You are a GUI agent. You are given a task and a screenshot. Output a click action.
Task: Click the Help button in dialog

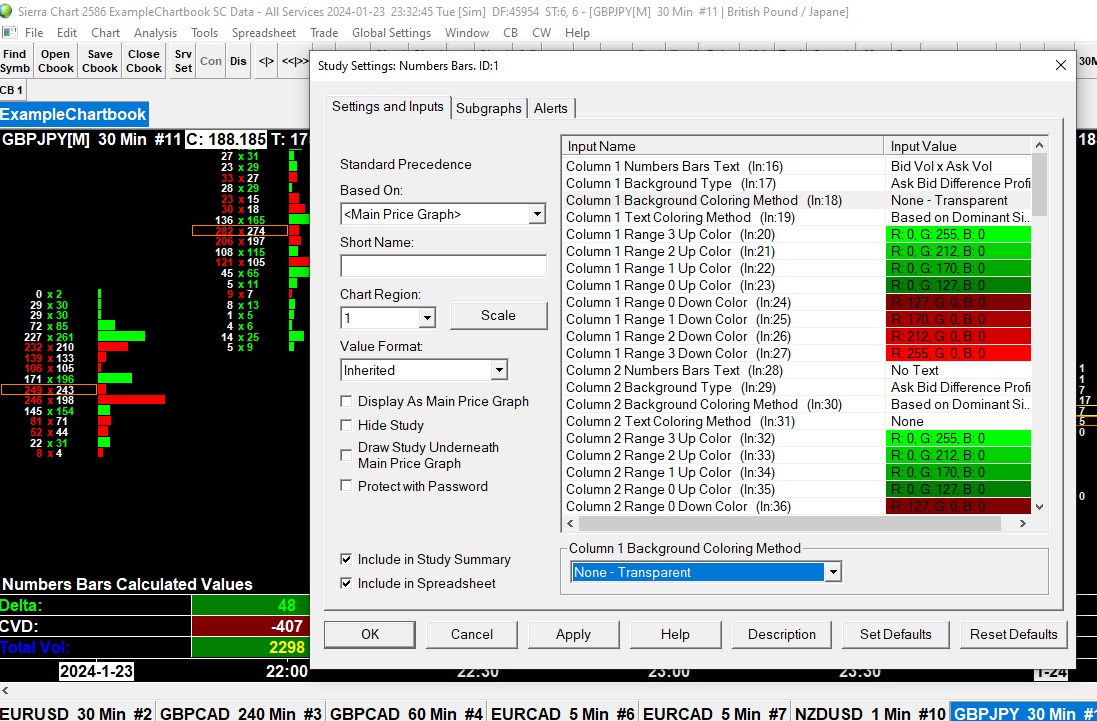[675, 634]
